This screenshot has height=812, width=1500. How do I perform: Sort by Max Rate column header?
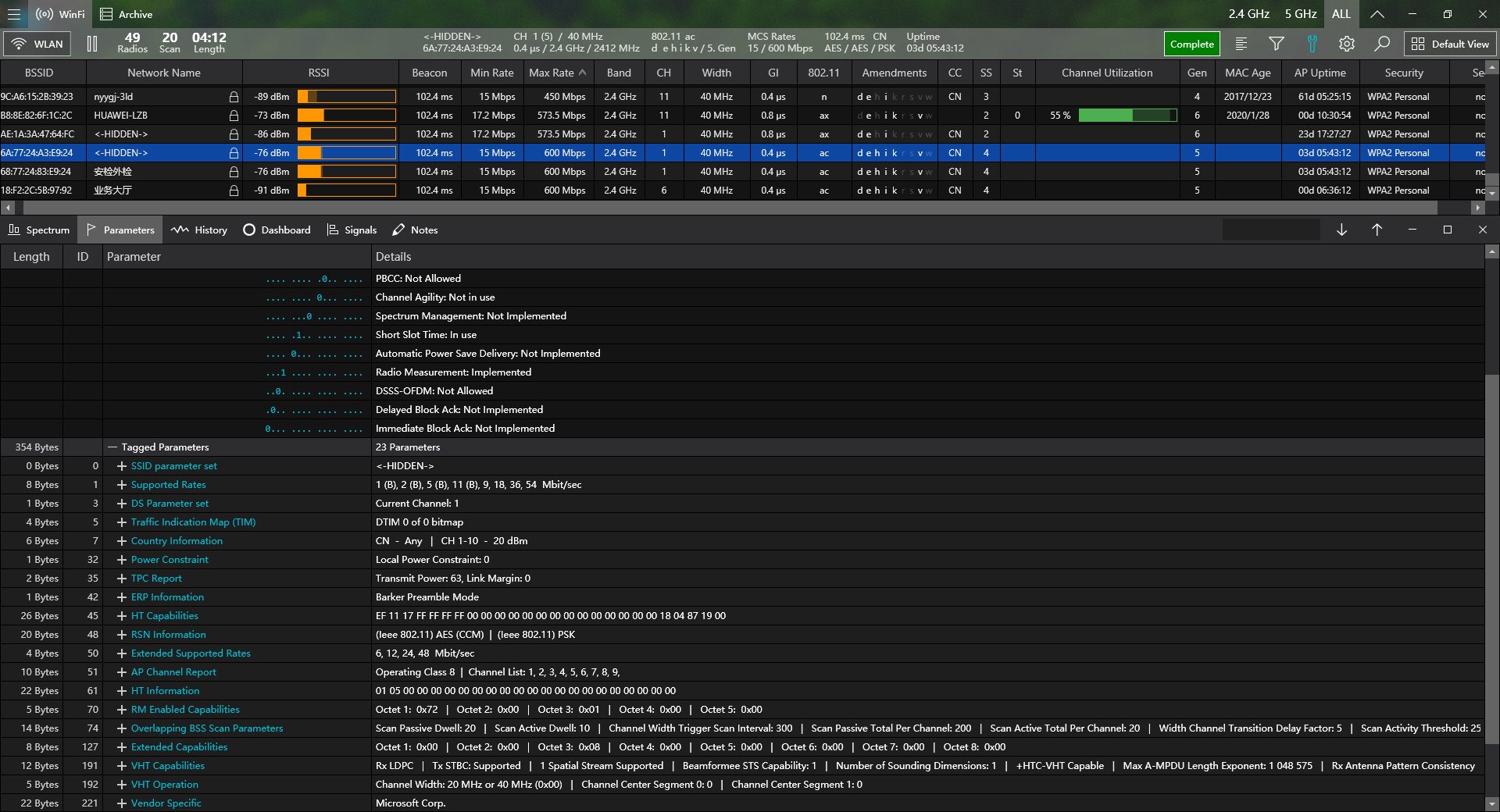pos(557,73)
